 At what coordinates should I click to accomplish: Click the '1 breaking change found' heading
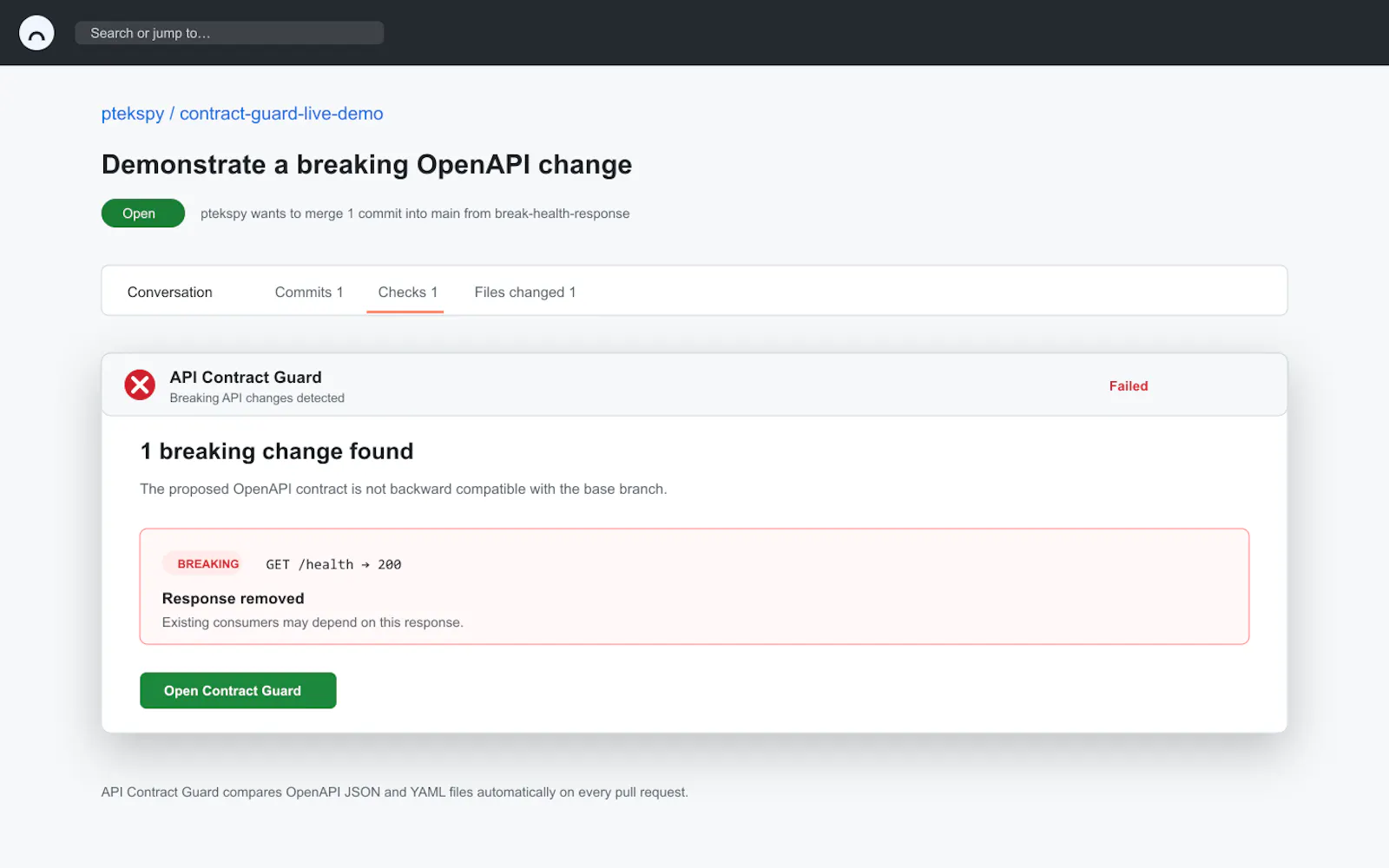(x=277, y=451)
